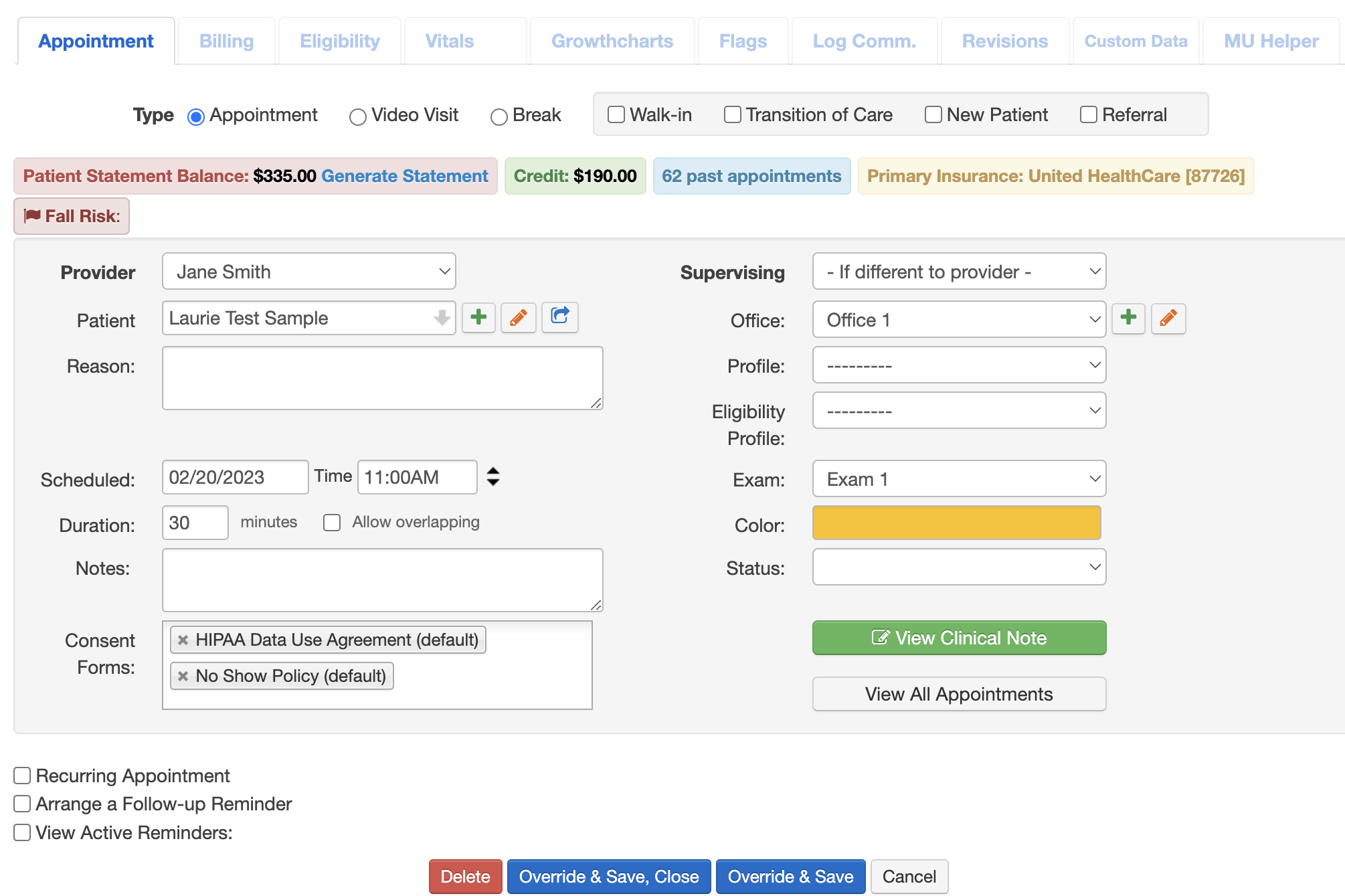This screenshot has width=1345, height=896.
Task: Open the Custom Data tab
Action: coord(1136,41)
